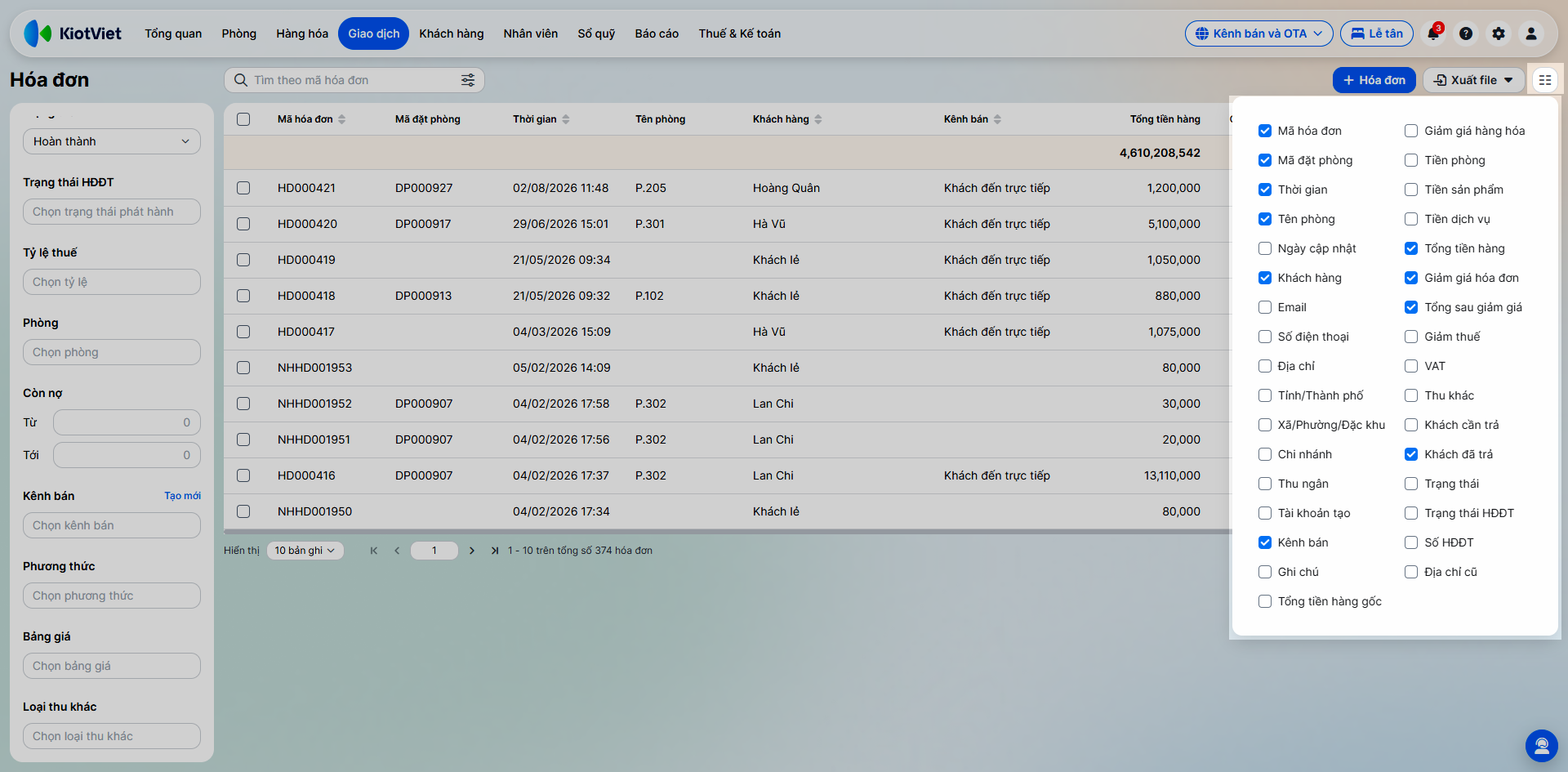Image resolution: width=1568 pixels, height=772 pixels.
Task: Go to the previous page
Action: point(397,551)
